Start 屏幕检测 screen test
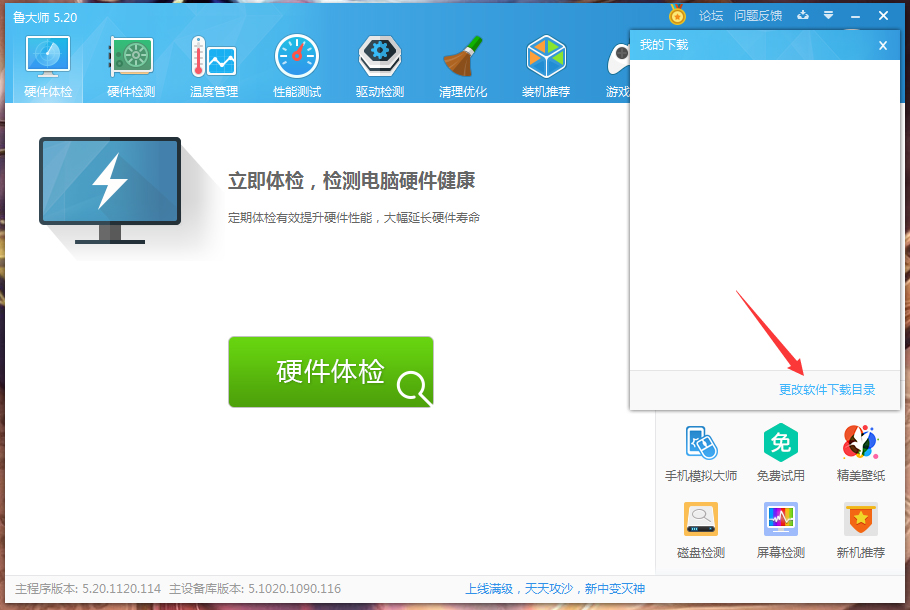 point(780,528)
